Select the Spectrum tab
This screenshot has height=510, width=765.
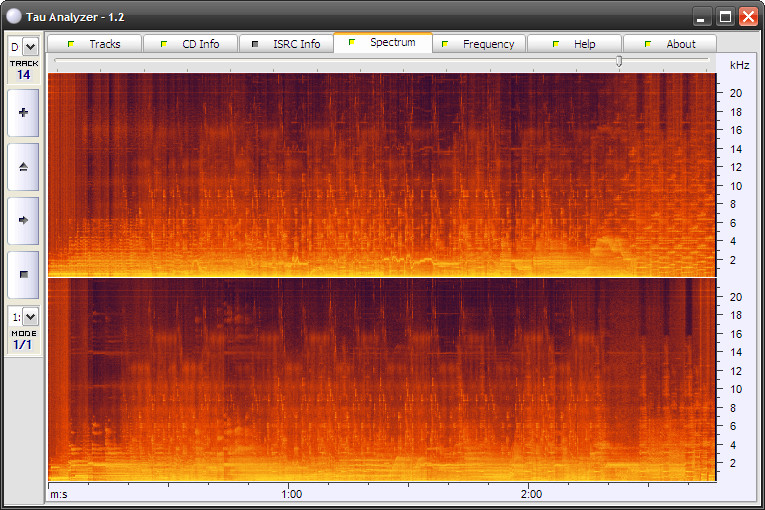pos(382,43)
